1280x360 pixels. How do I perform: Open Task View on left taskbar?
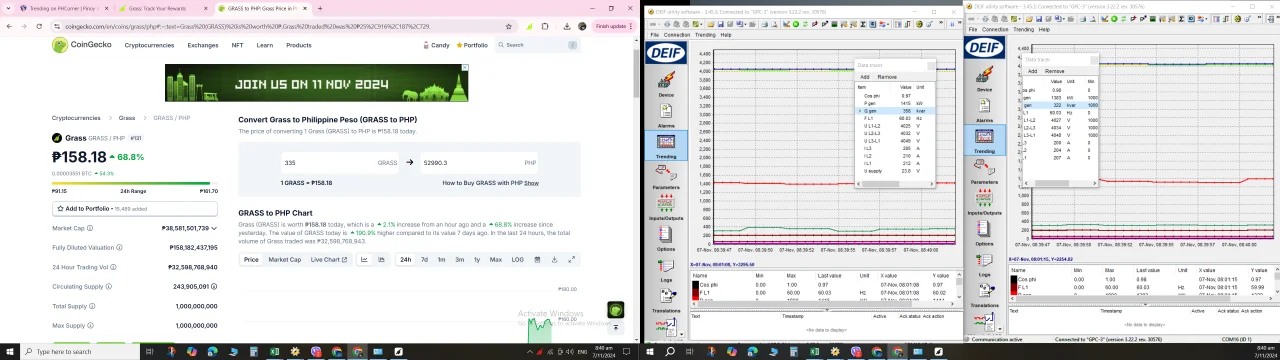click(x=149, y=351)
